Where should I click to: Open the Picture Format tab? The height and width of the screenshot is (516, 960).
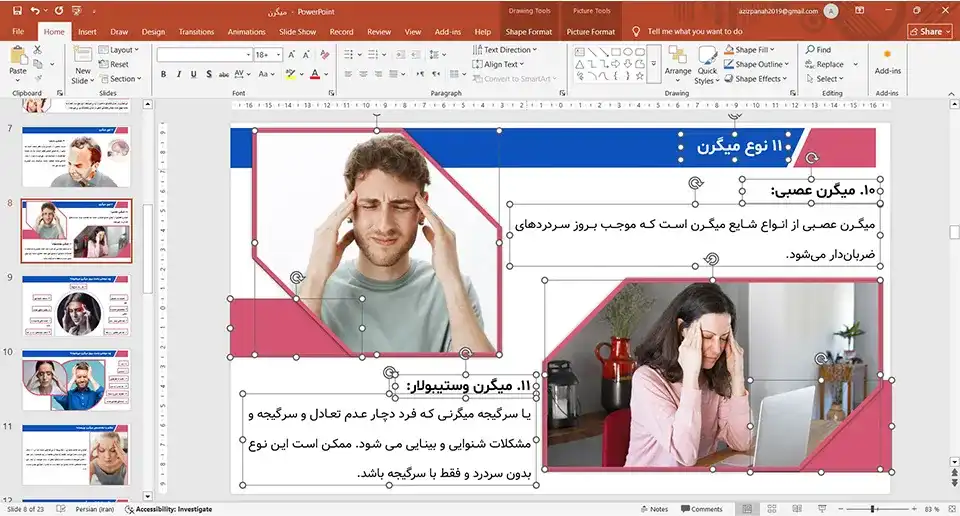[x=590, y=31]
